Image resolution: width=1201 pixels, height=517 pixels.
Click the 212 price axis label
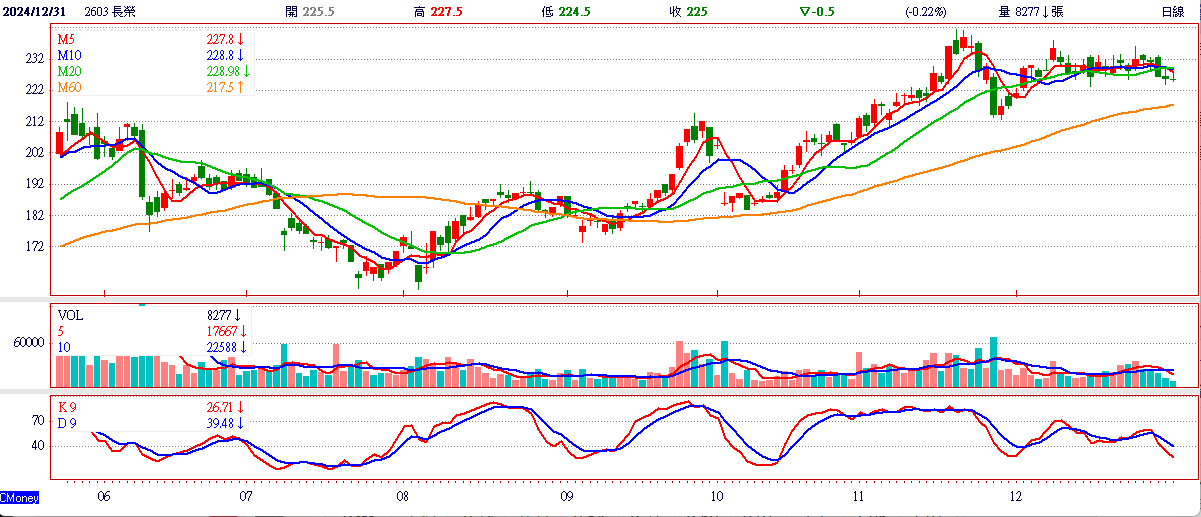tap(34, 121)
